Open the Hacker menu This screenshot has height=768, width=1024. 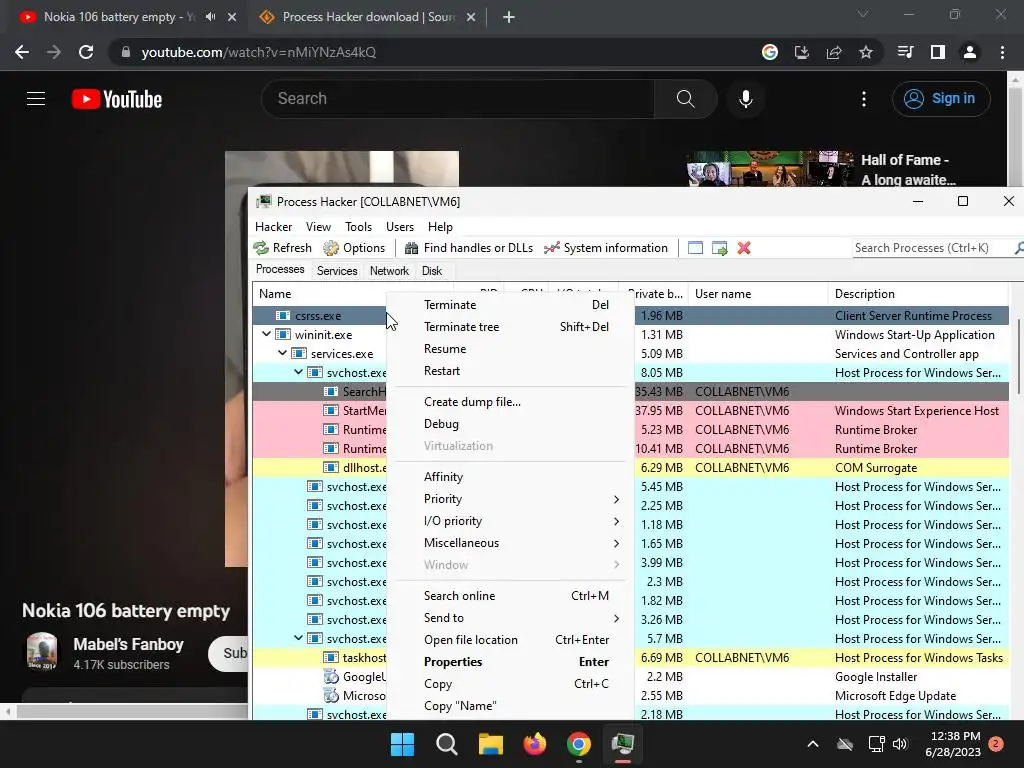[274, 227]
